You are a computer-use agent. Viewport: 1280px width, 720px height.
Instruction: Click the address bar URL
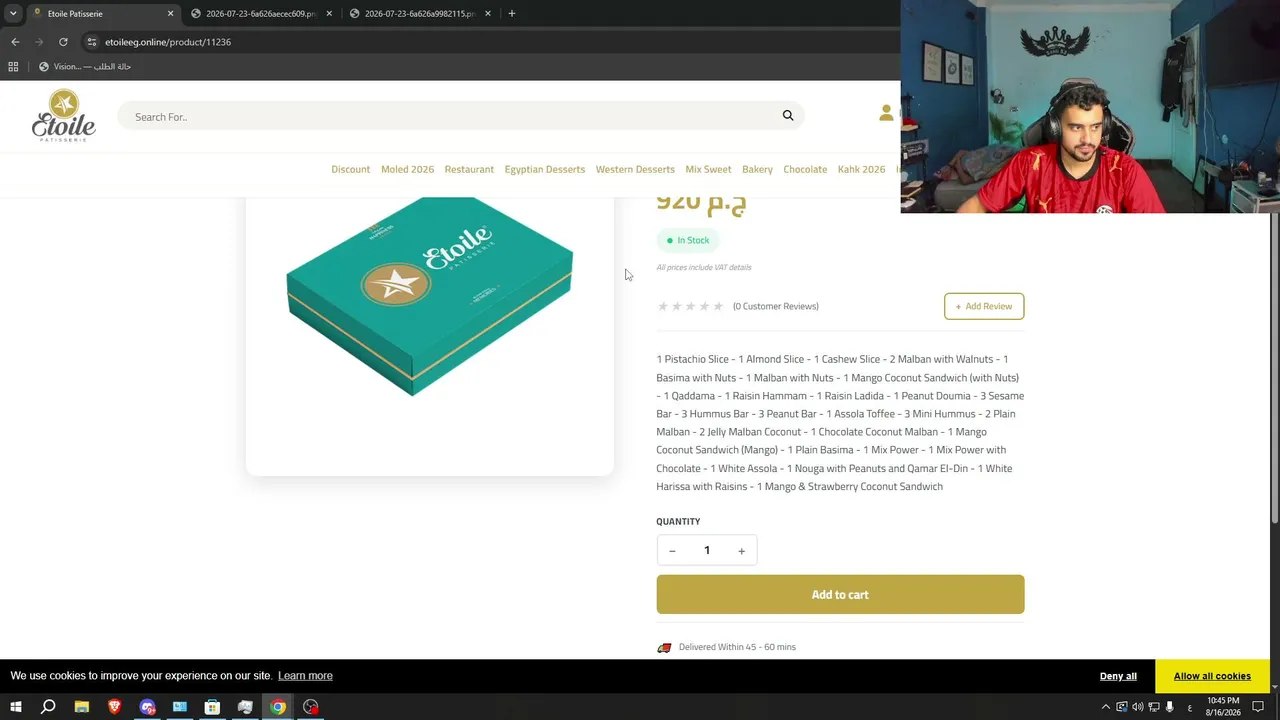click(x=168, y=42)
